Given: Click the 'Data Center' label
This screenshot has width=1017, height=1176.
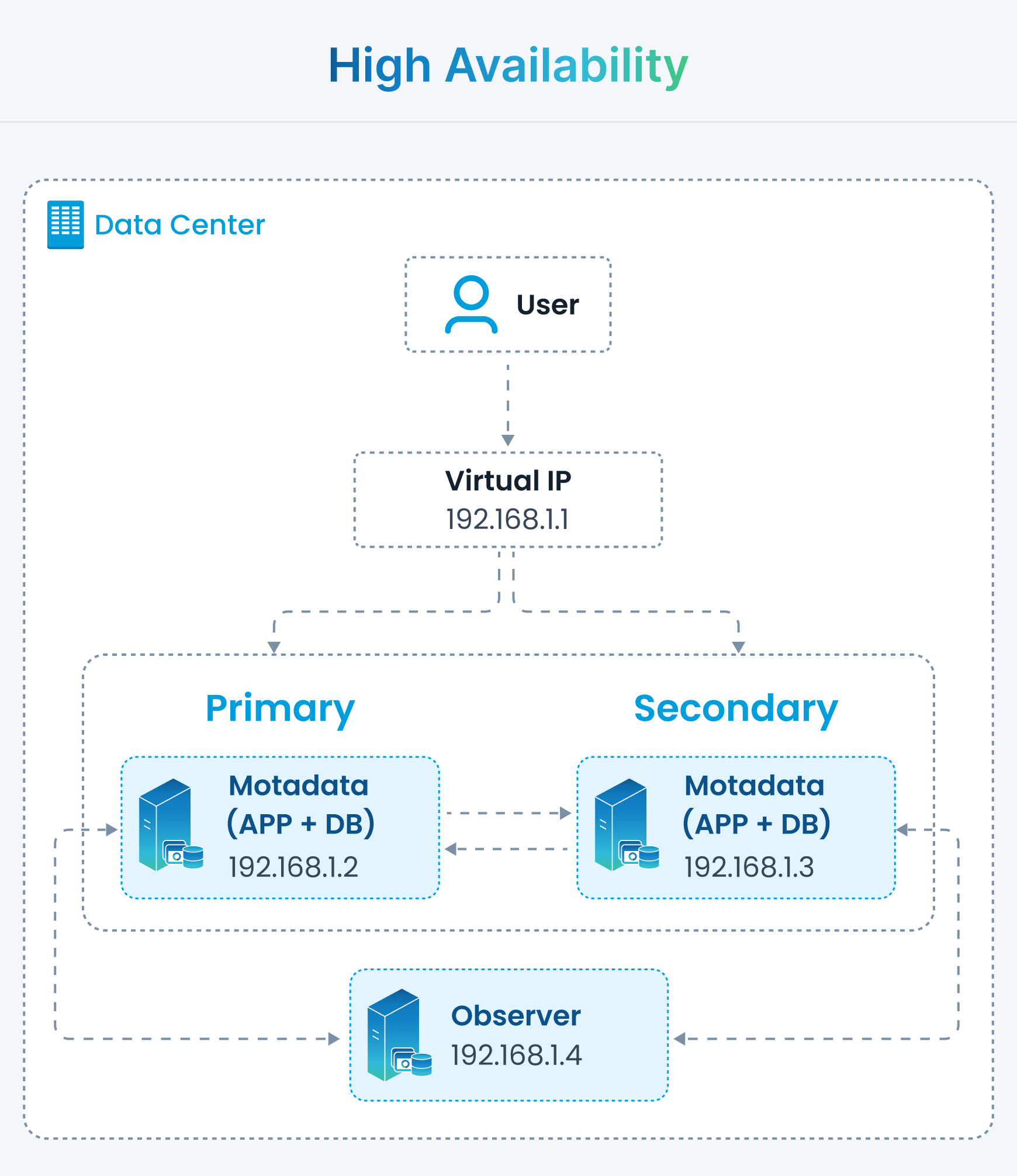Looking at the screenshot, I should click(x=179, y=225).
